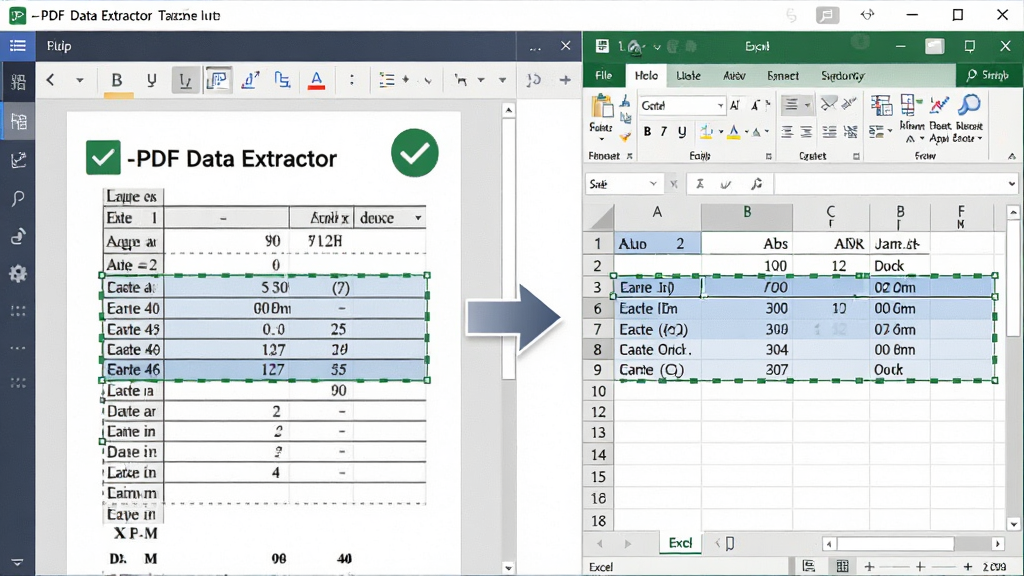The width and height of the screenshot is (1024, 576).
Task: Open the font group dialog launcher in Excel
Action: (769, 156)
